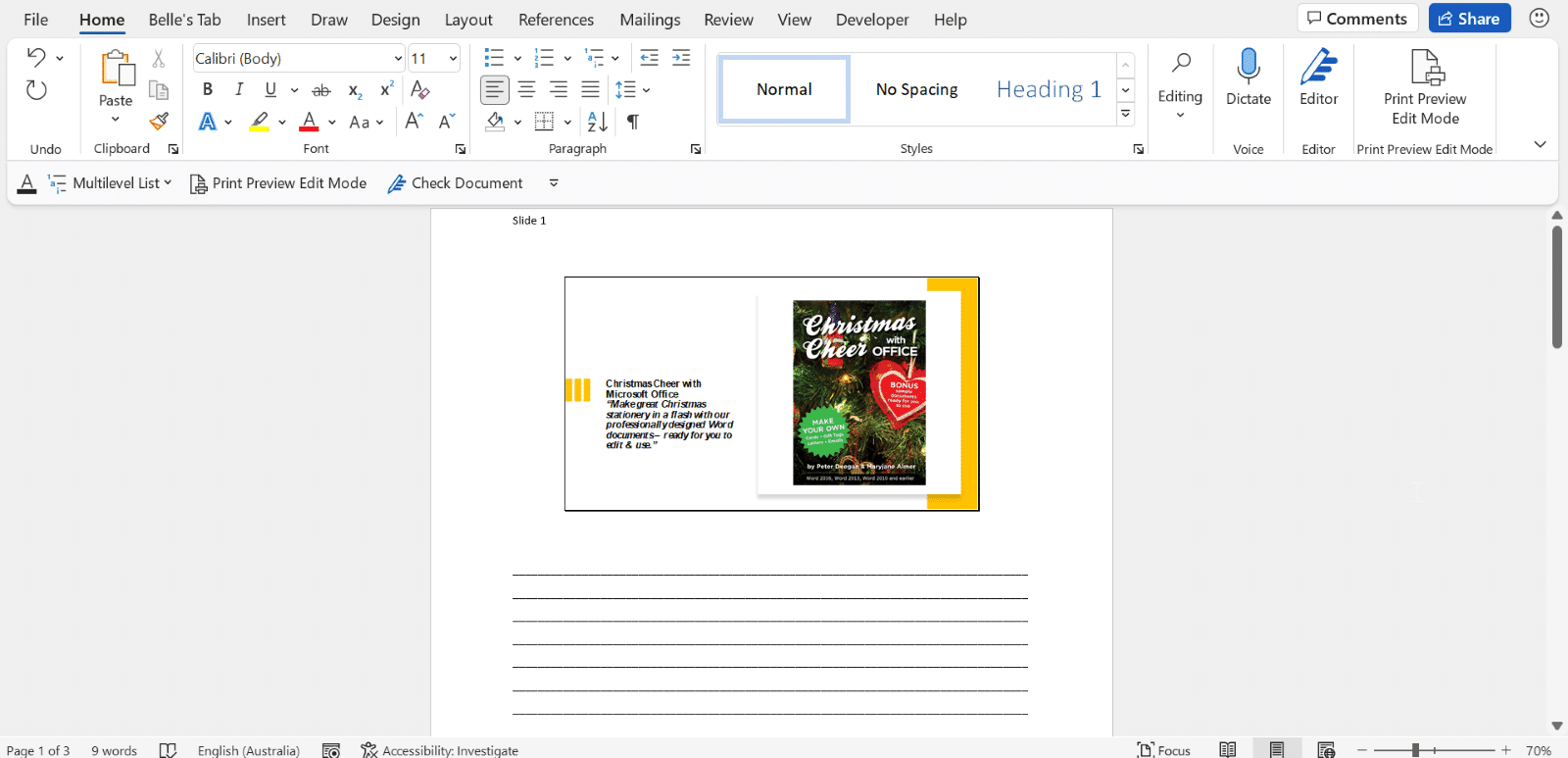
Task: Apply red font color
Action: click(x=310, y=122)
